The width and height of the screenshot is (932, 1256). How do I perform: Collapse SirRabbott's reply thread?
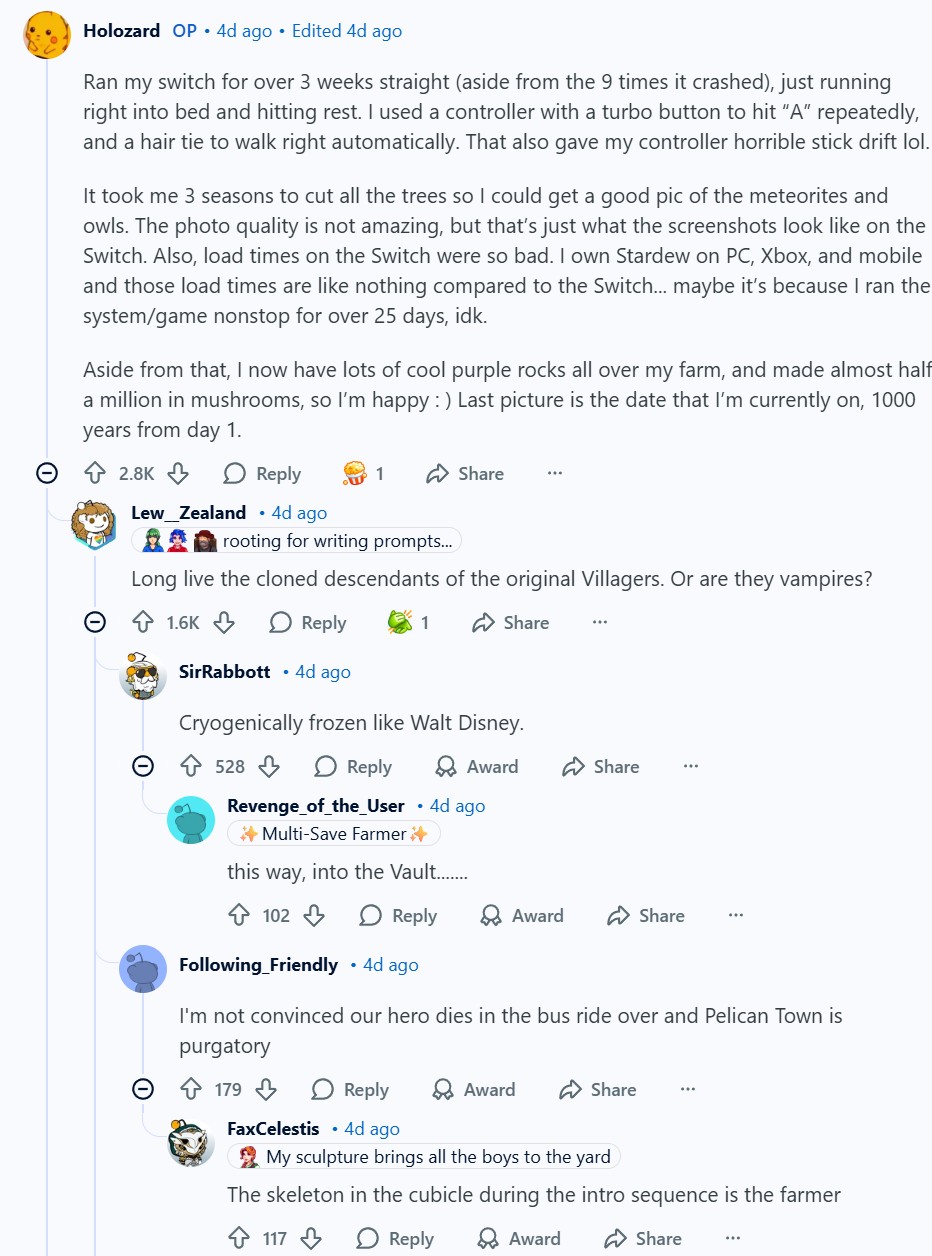pyautogui.click(x=143, y=767)
